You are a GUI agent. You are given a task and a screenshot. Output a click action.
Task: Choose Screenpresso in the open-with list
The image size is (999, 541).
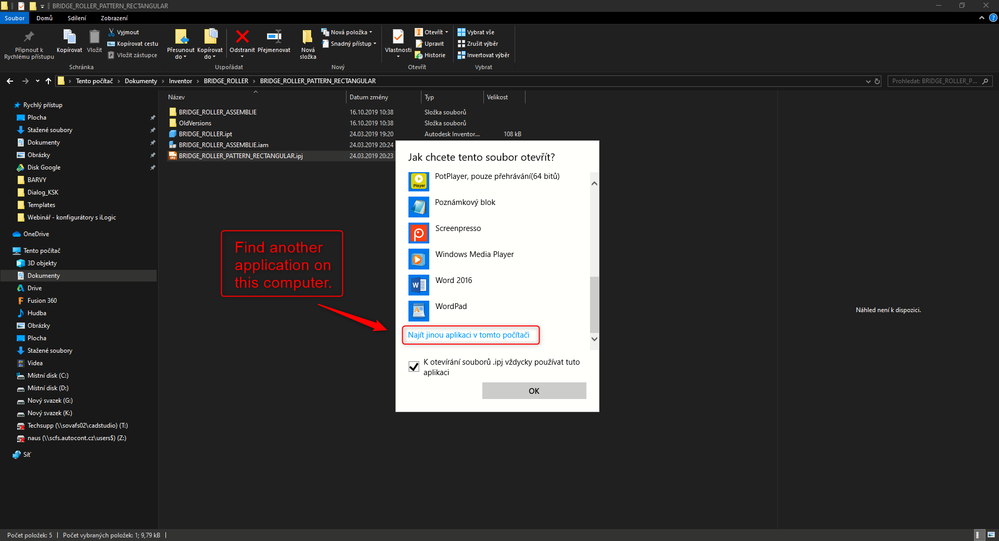[x=497, y=233]
